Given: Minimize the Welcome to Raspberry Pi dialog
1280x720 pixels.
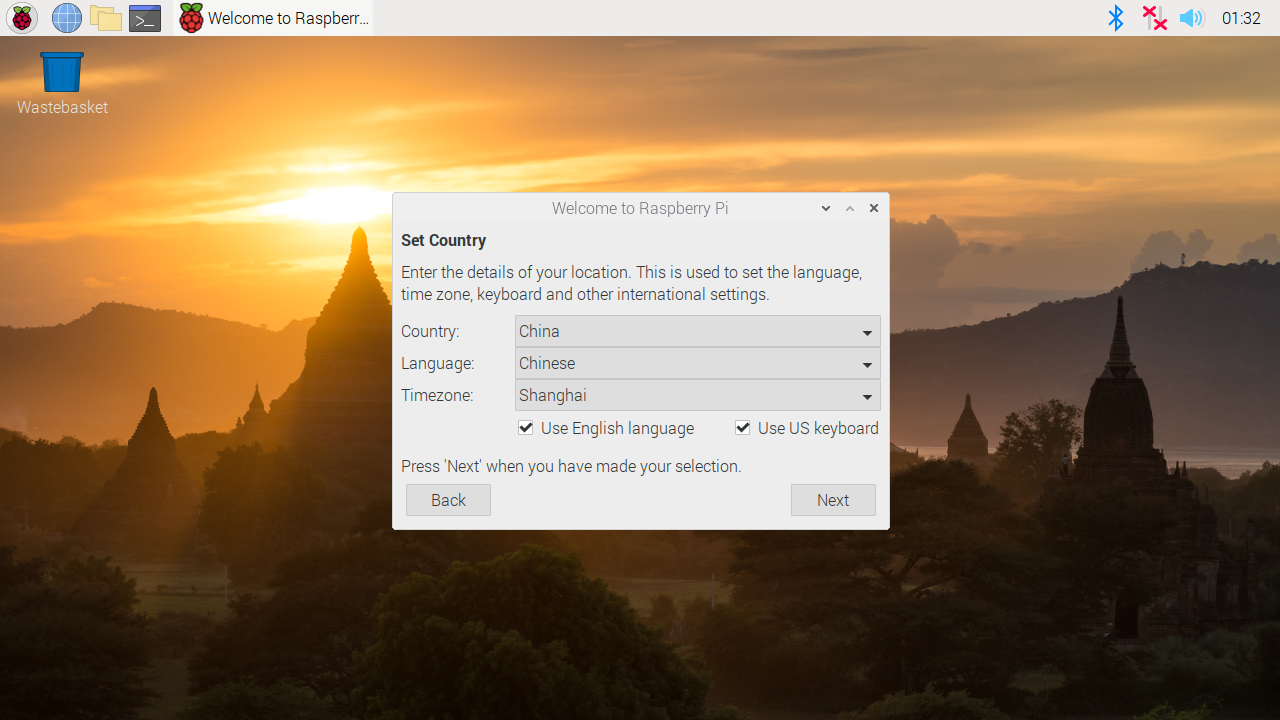Looking at the screenshot, I should 826,208.
